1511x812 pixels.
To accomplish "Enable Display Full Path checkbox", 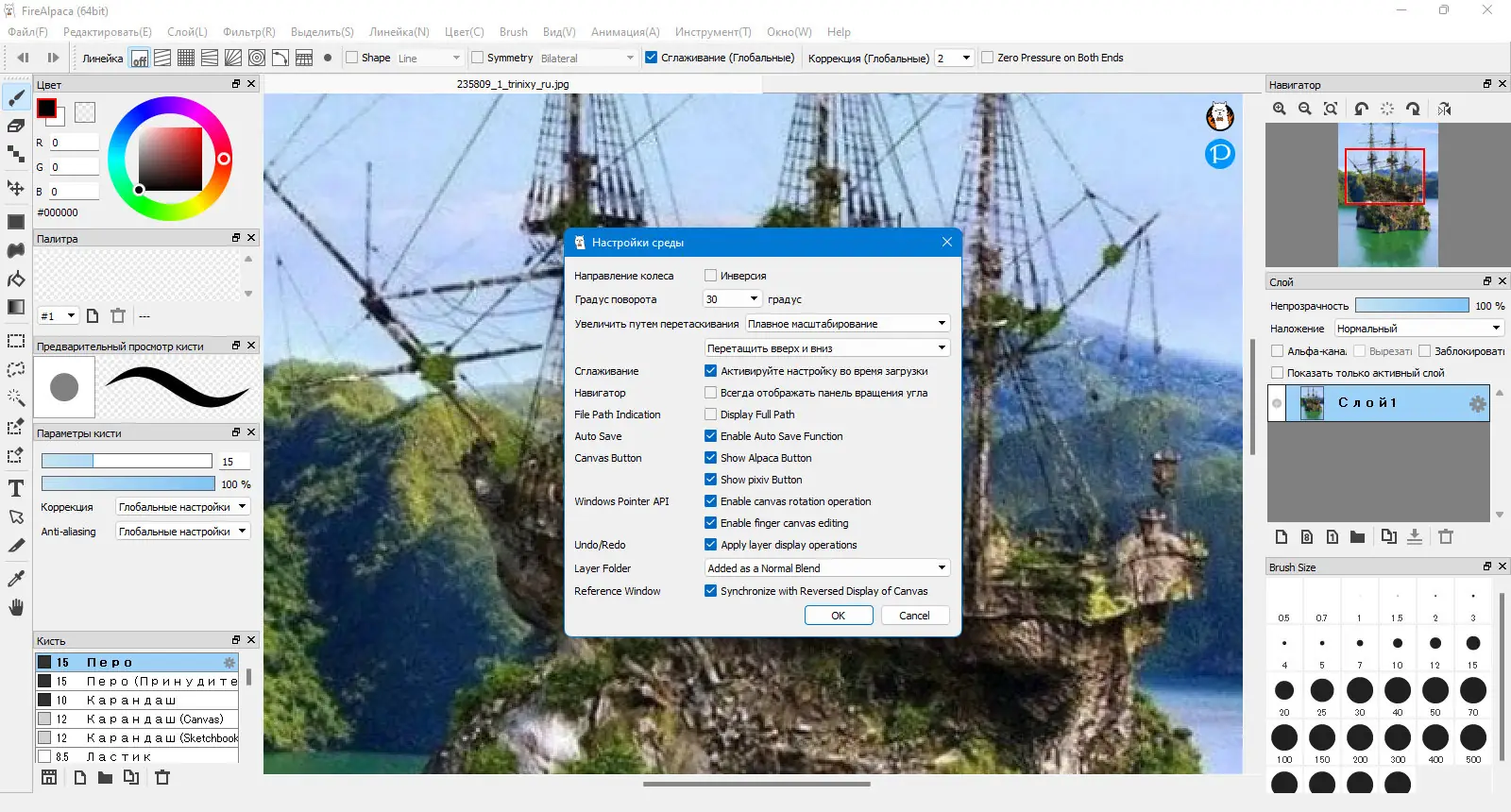I will (711, 414).
